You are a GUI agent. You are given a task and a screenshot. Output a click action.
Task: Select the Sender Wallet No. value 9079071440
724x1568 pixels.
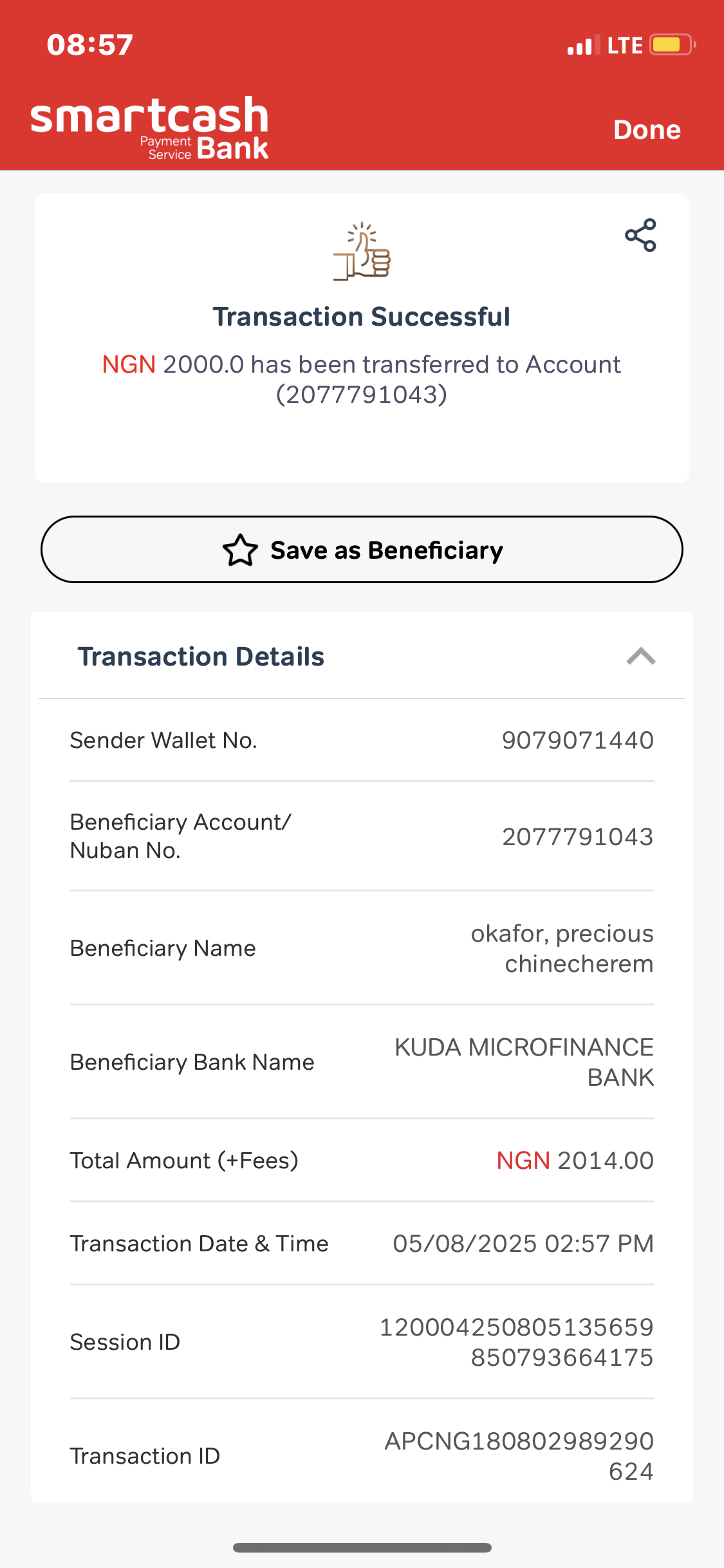[x=577, y=740]
